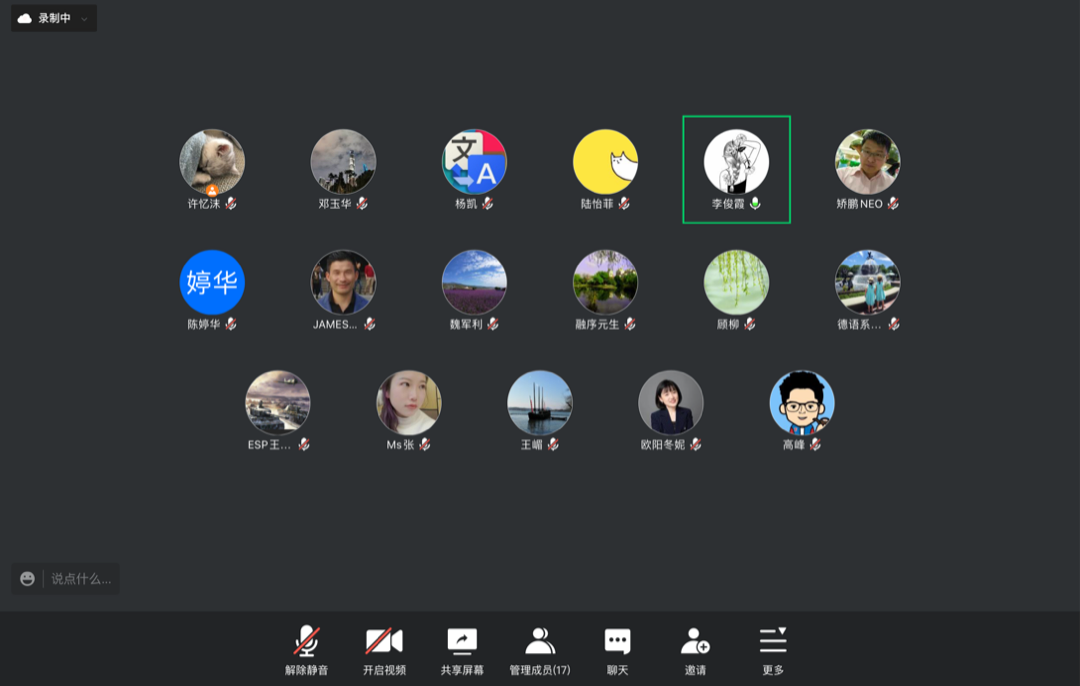
Task: Click 王嵋's sailboat avatar
Action: (x=540, y=403)
